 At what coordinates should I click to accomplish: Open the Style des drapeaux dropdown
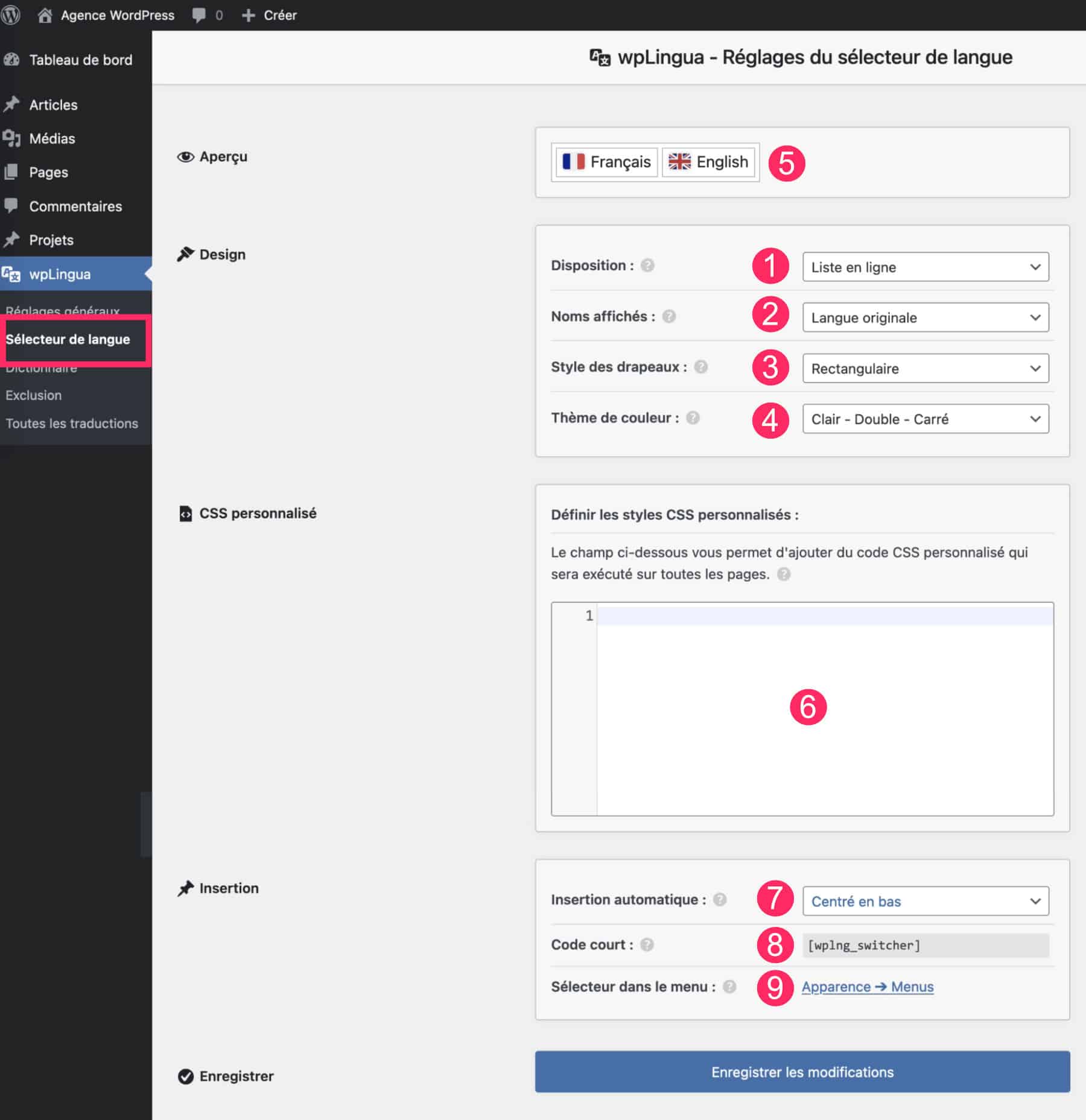(926, 368)
